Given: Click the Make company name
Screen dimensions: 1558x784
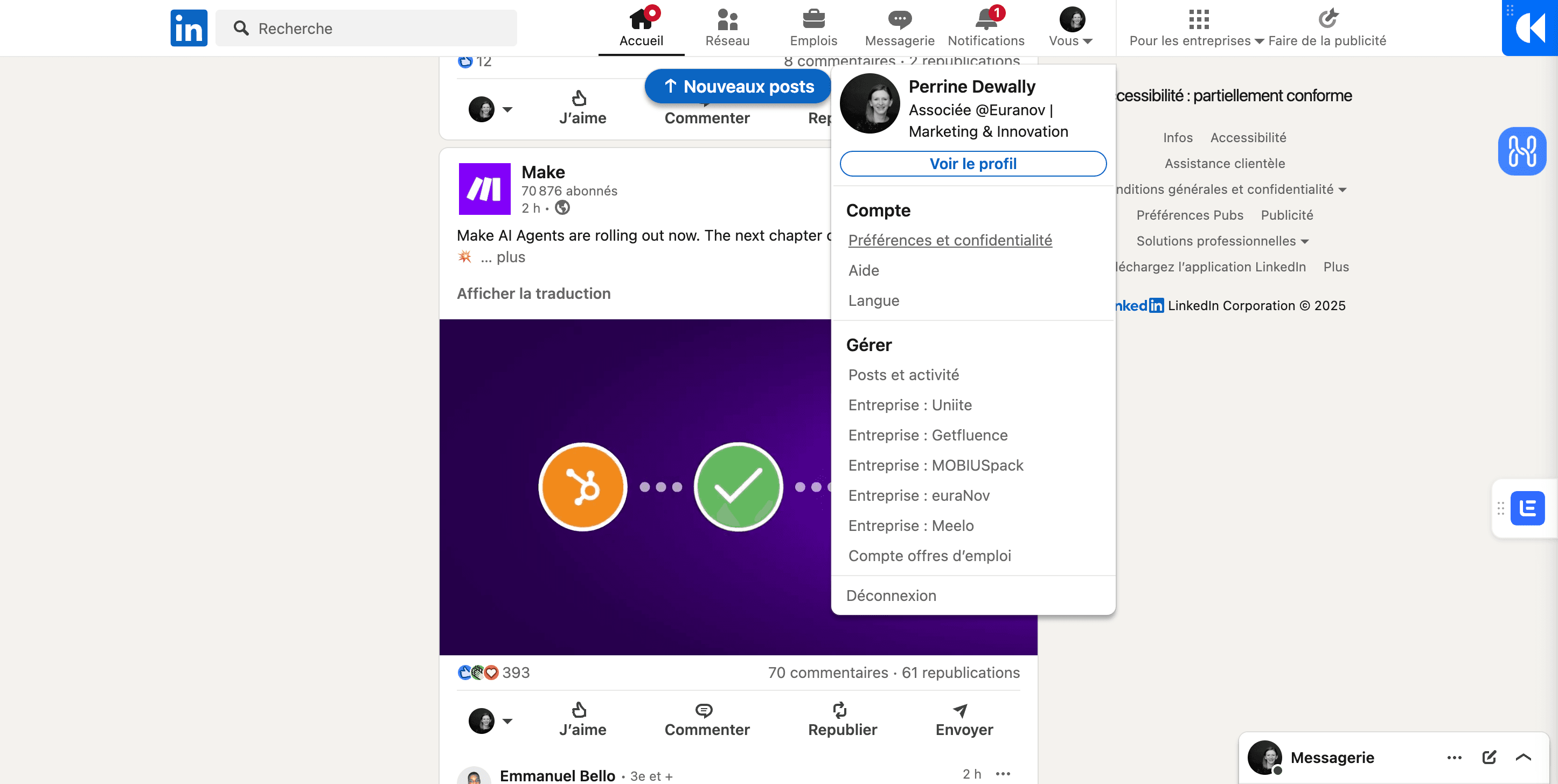Looking at the screenshot, I should 543,172.
